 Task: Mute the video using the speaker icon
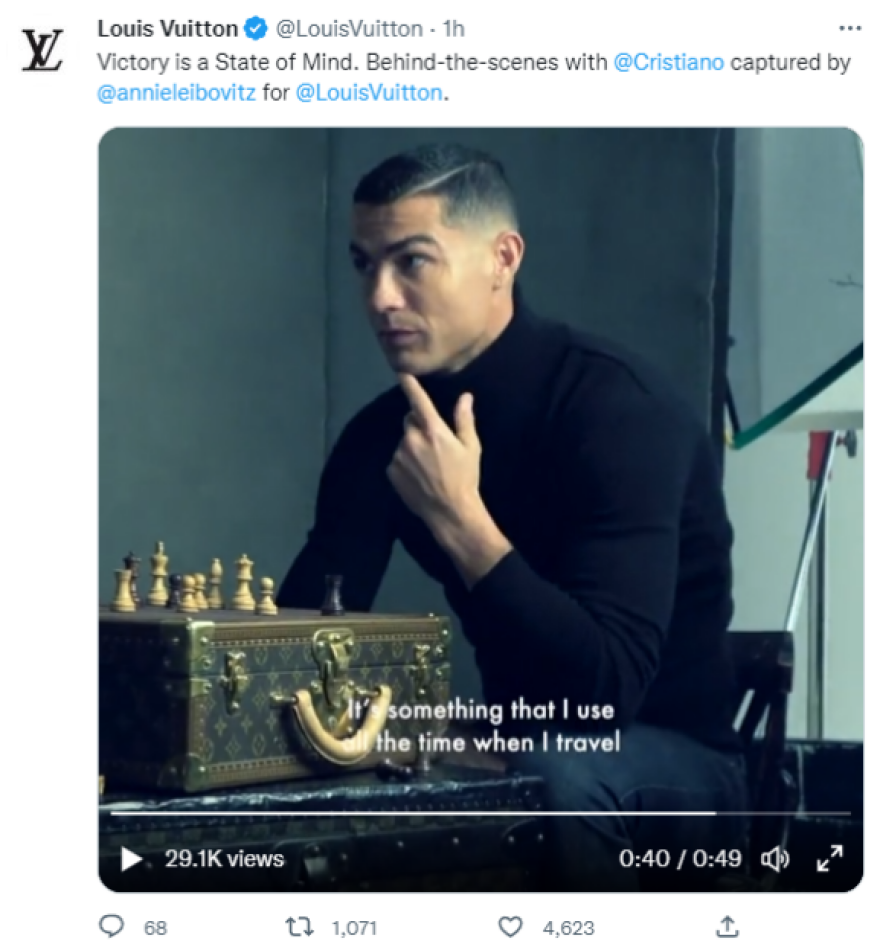[775, 858]
